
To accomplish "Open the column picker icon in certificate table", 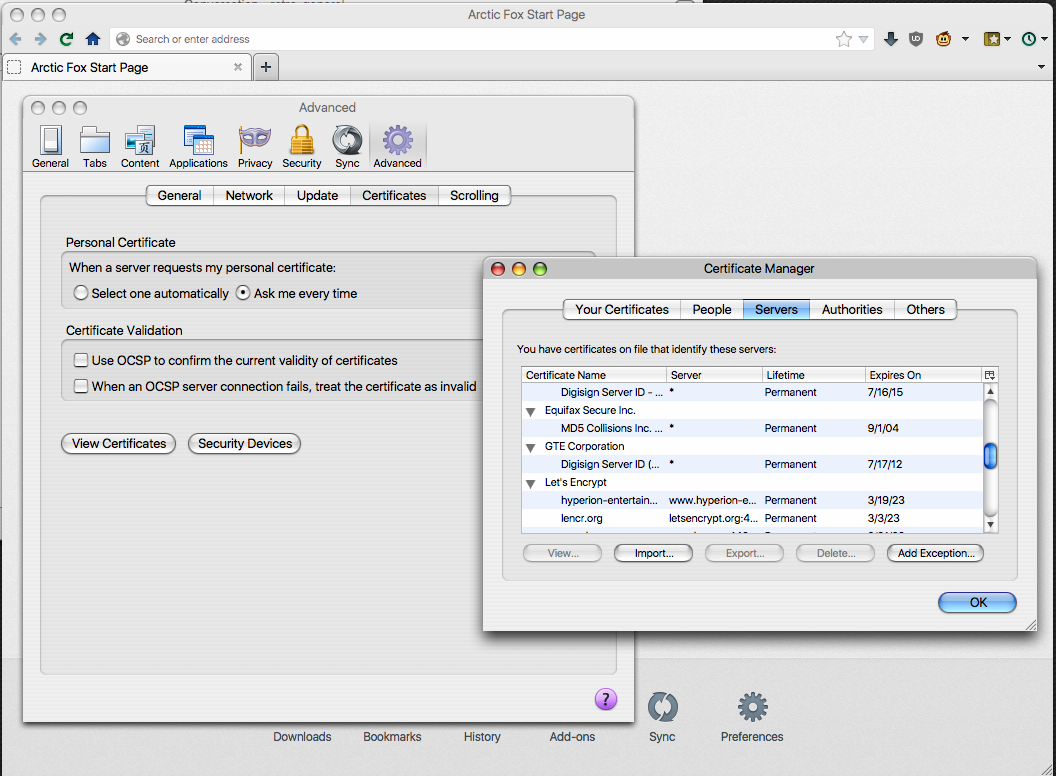I will (989, 375).
